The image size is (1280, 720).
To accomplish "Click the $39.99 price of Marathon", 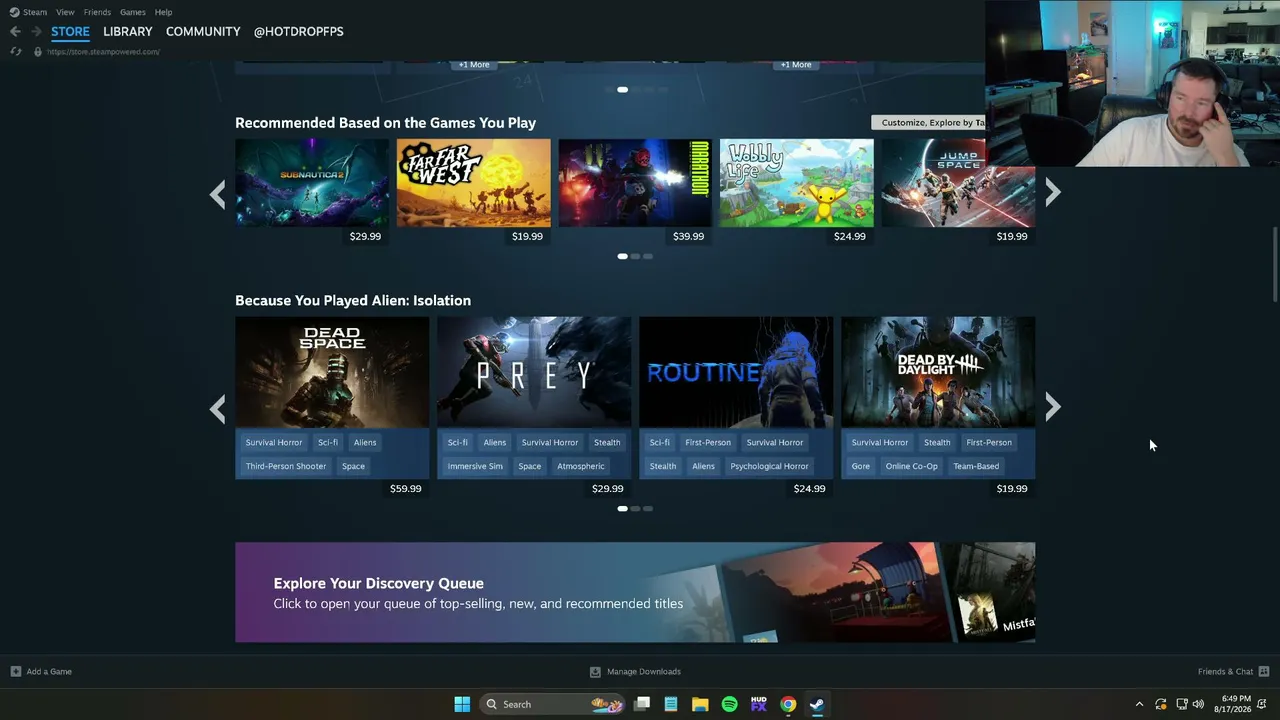I will point(688,237).
